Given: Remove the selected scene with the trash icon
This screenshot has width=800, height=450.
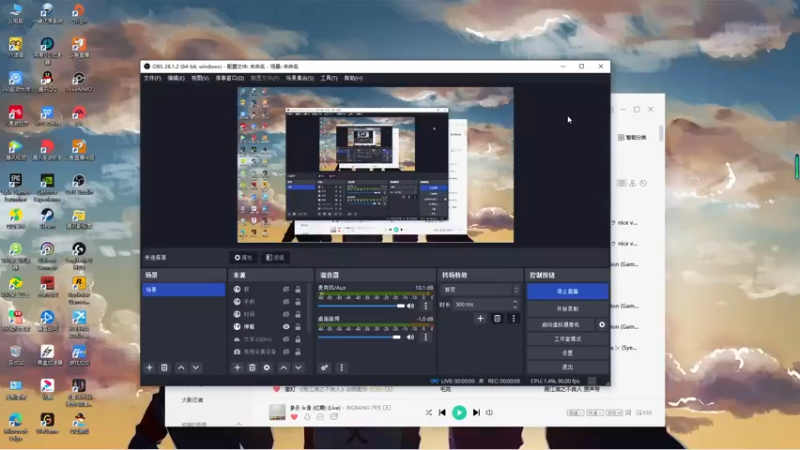Looking at the screenshot, I should click(x=164, y=367).
